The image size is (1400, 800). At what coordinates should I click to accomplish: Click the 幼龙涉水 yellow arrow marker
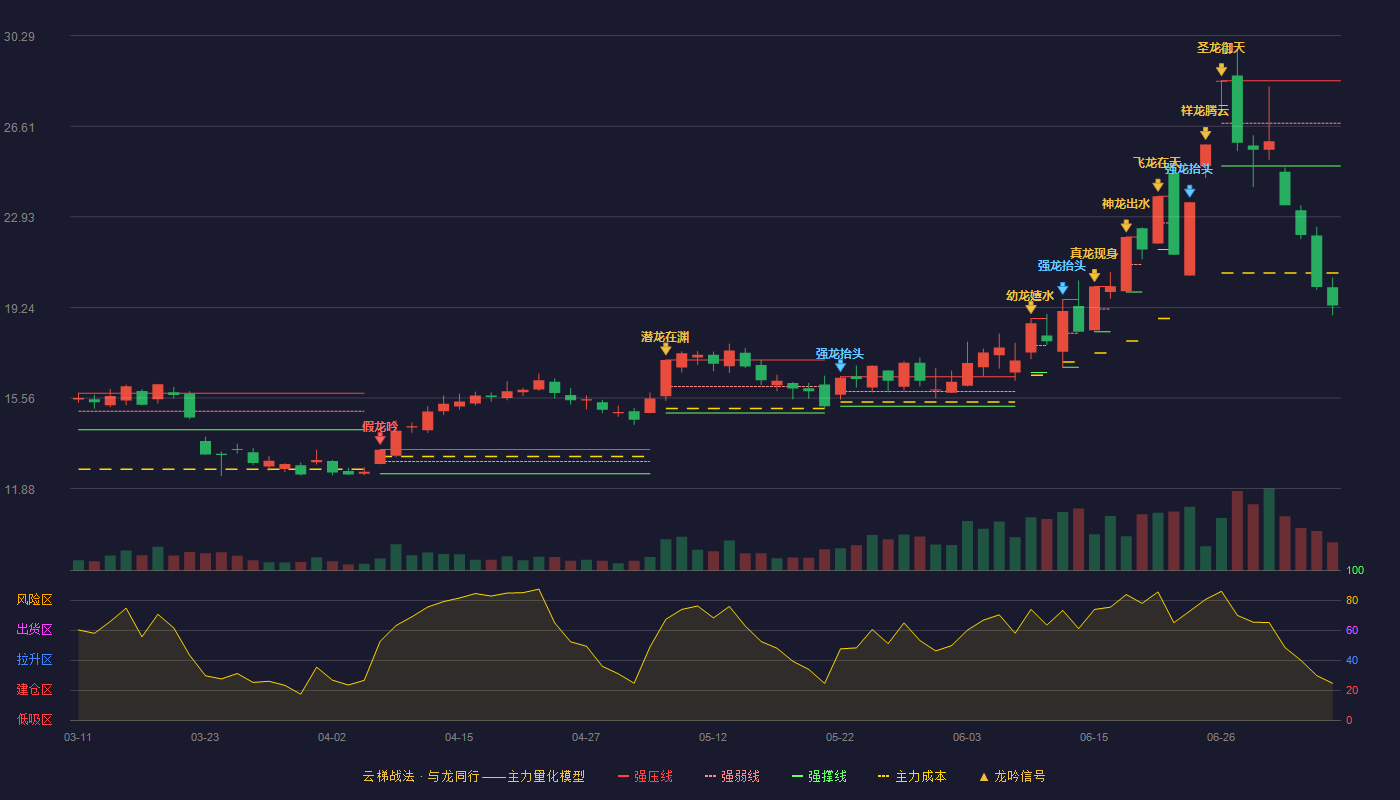pyautogui.click(x=1030, y=307)
